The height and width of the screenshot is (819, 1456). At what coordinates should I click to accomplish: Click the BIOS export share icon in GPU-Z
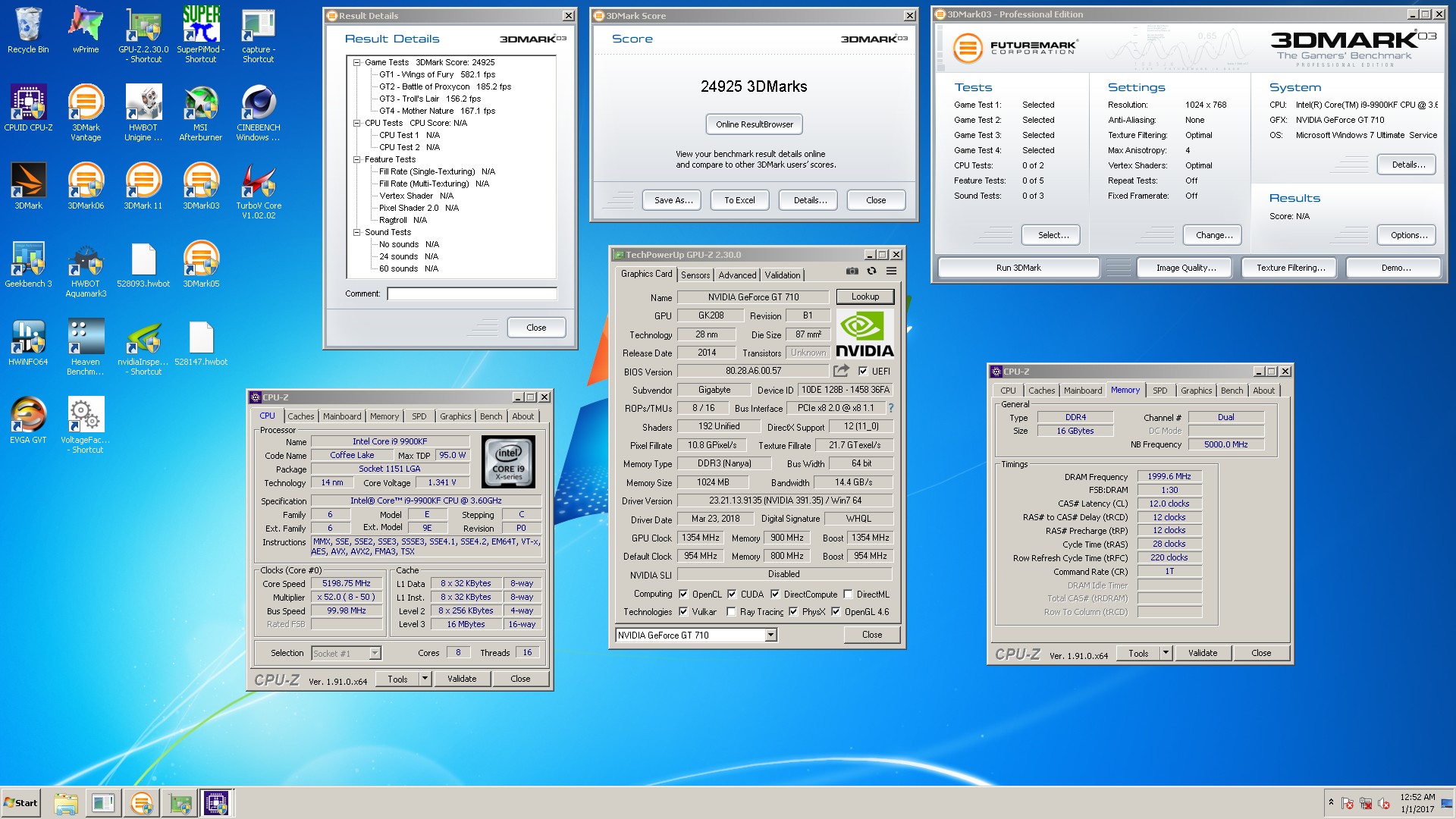(x=841, y=371)
